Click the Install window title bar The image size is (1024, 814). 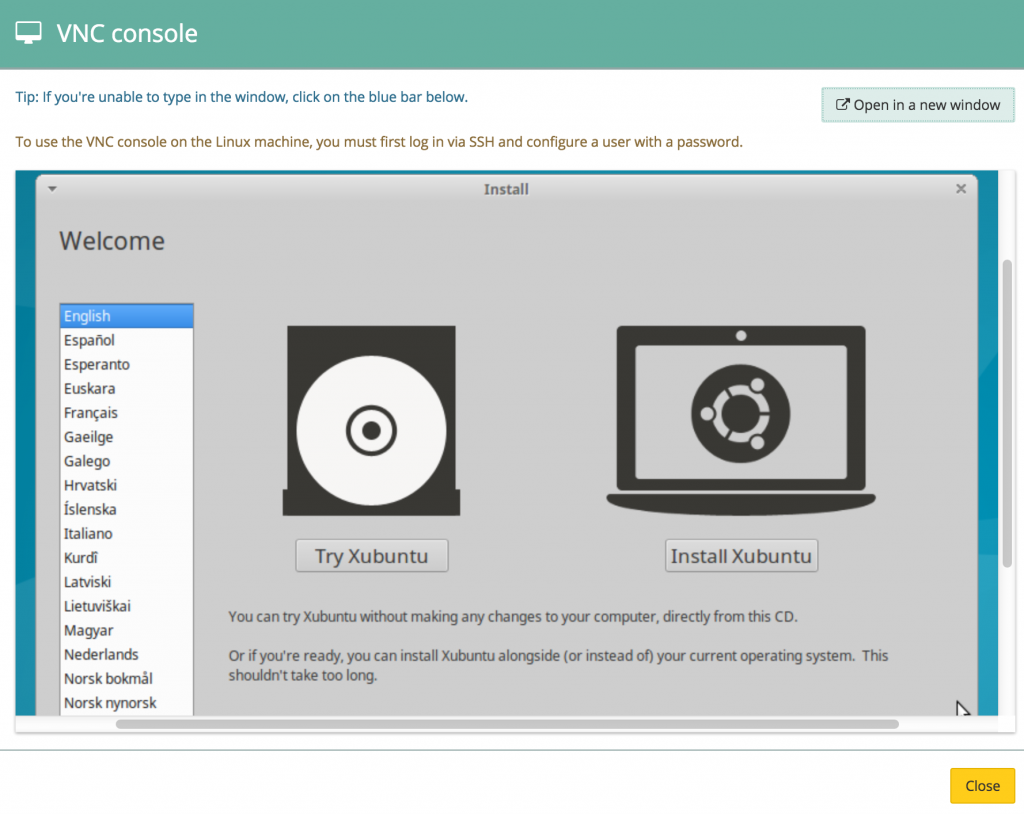506,189
